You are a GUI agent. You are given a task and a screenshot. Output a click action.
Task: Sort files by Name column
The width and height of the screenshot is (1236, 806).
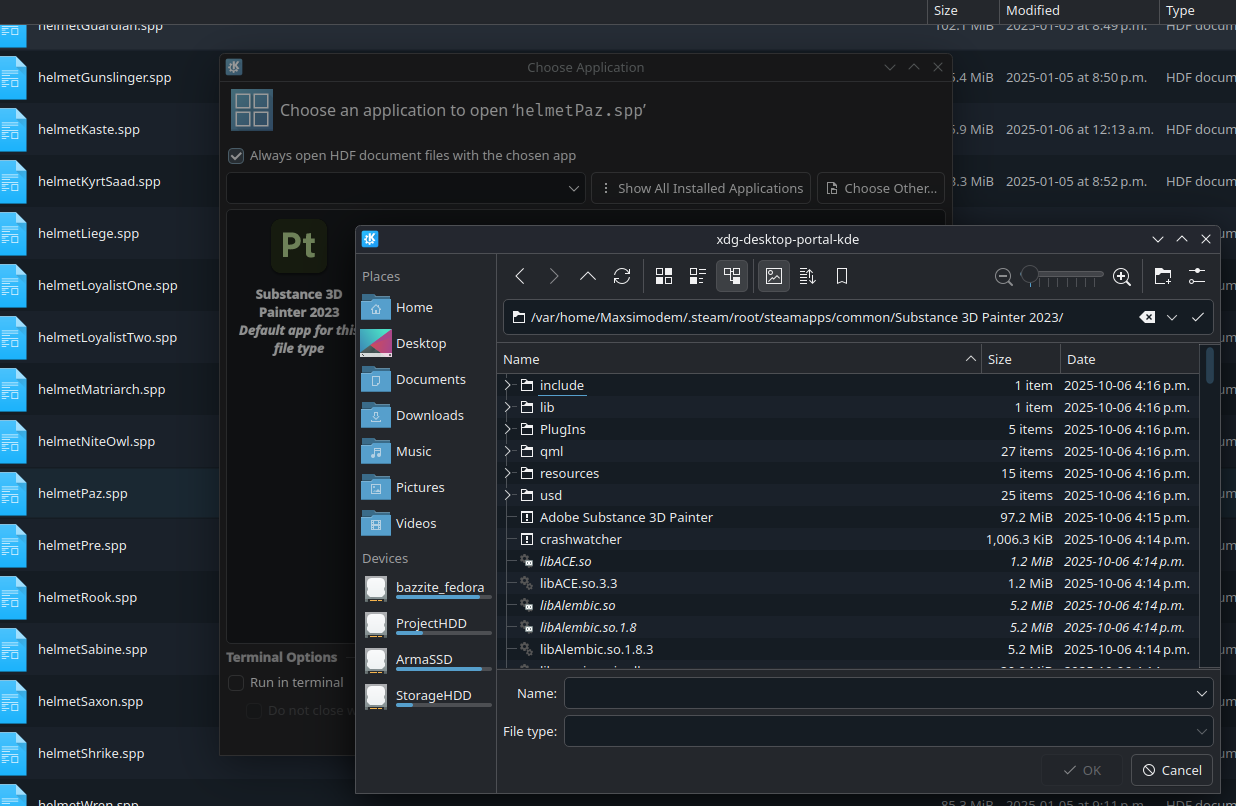[740, 359]
